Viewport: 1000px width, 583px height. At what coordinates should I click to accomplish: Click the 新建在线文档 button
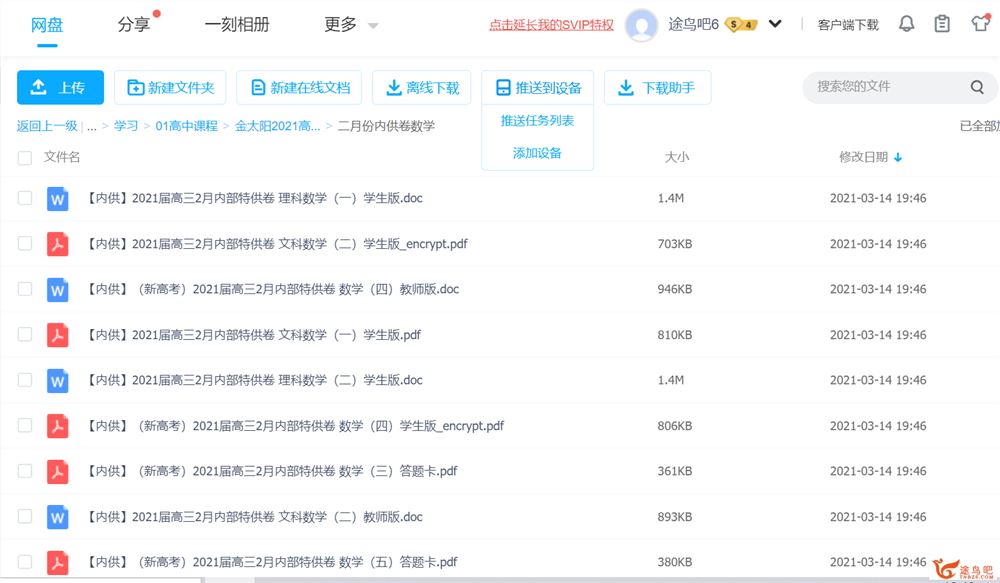pos(299,87)
